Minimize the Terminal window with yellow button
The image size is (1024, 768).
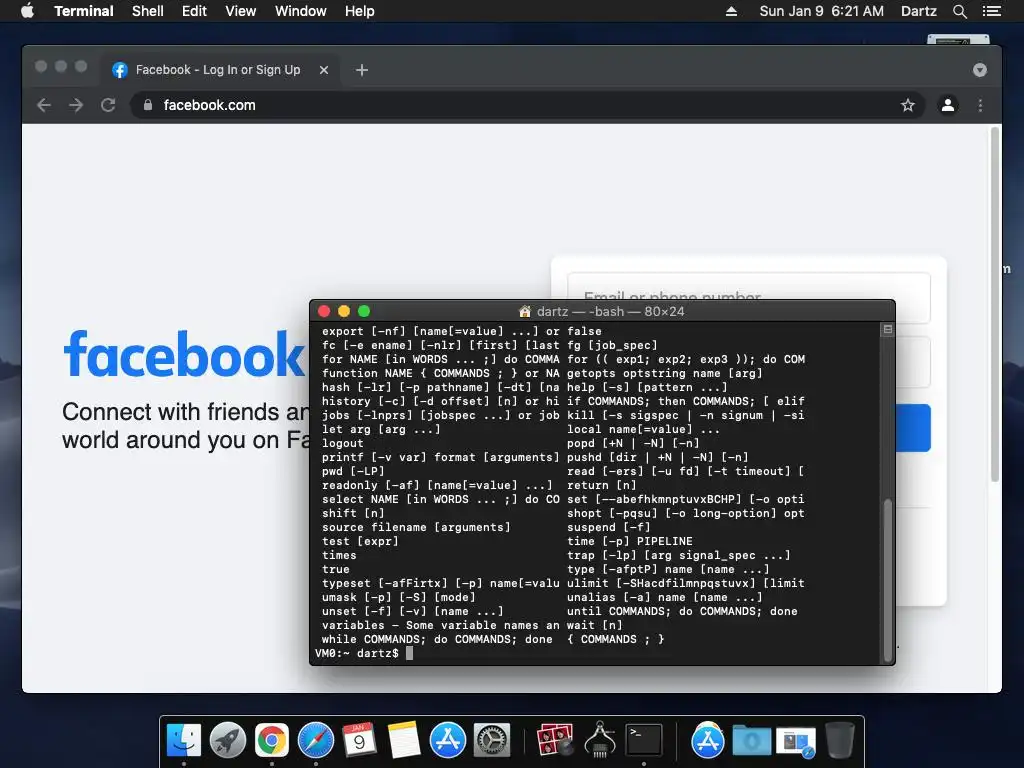[x=344, y=312]
